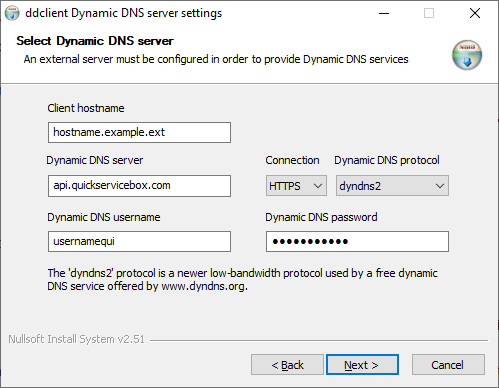
Task: Click the 'Dynamic DNS protocol' label
Action: click(387, 160)
